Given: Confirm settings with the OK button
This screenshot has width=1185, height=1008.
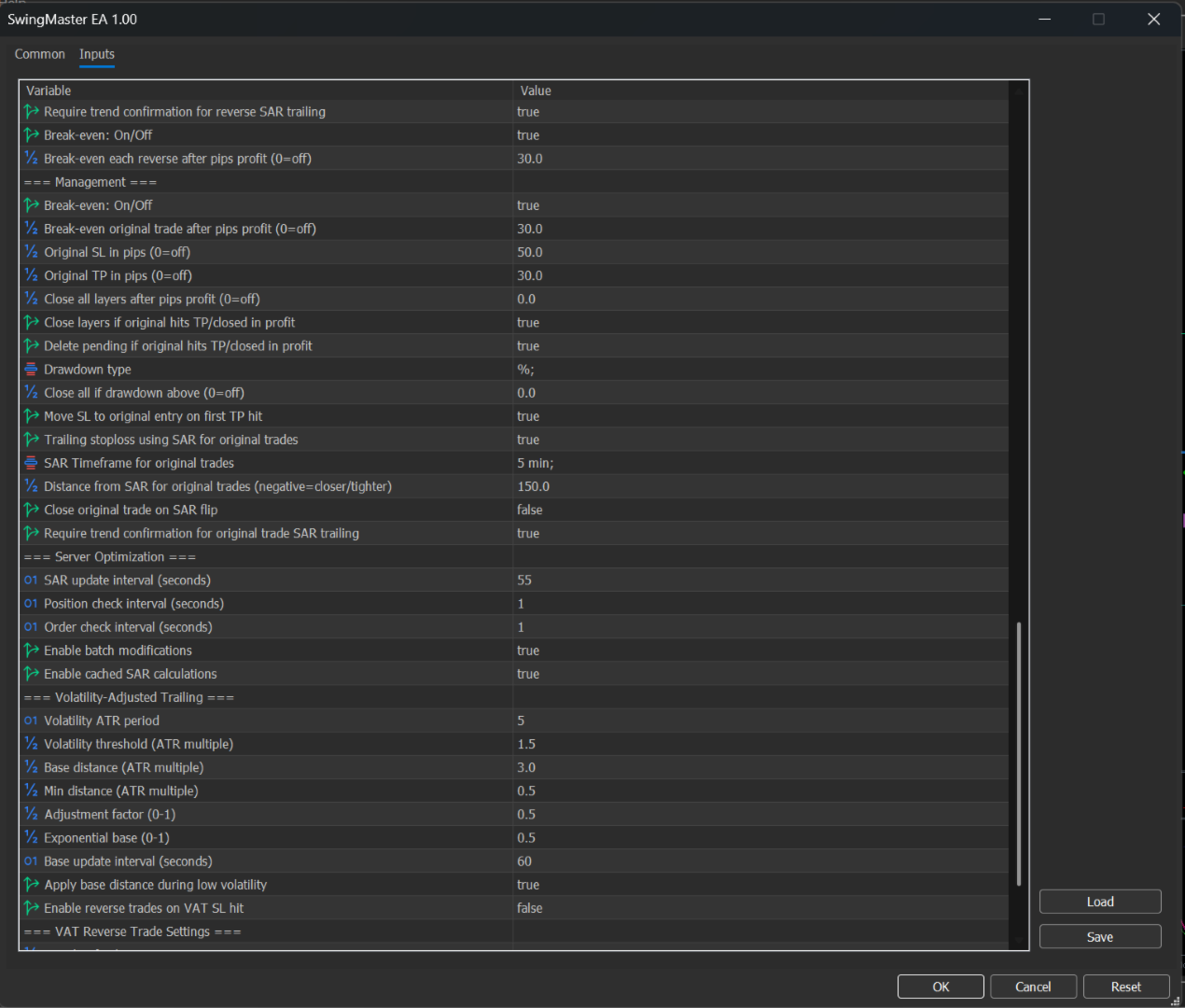Looking at the screenshot, I should coord(941,987).
